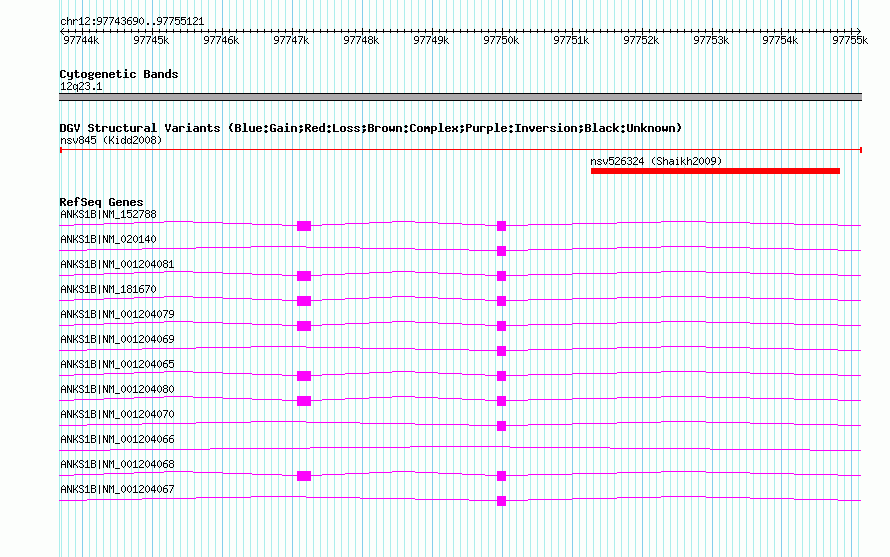
Task: Open the ANKS1B|NM_001204080 transcript label
Action: (x=117, y=390)
